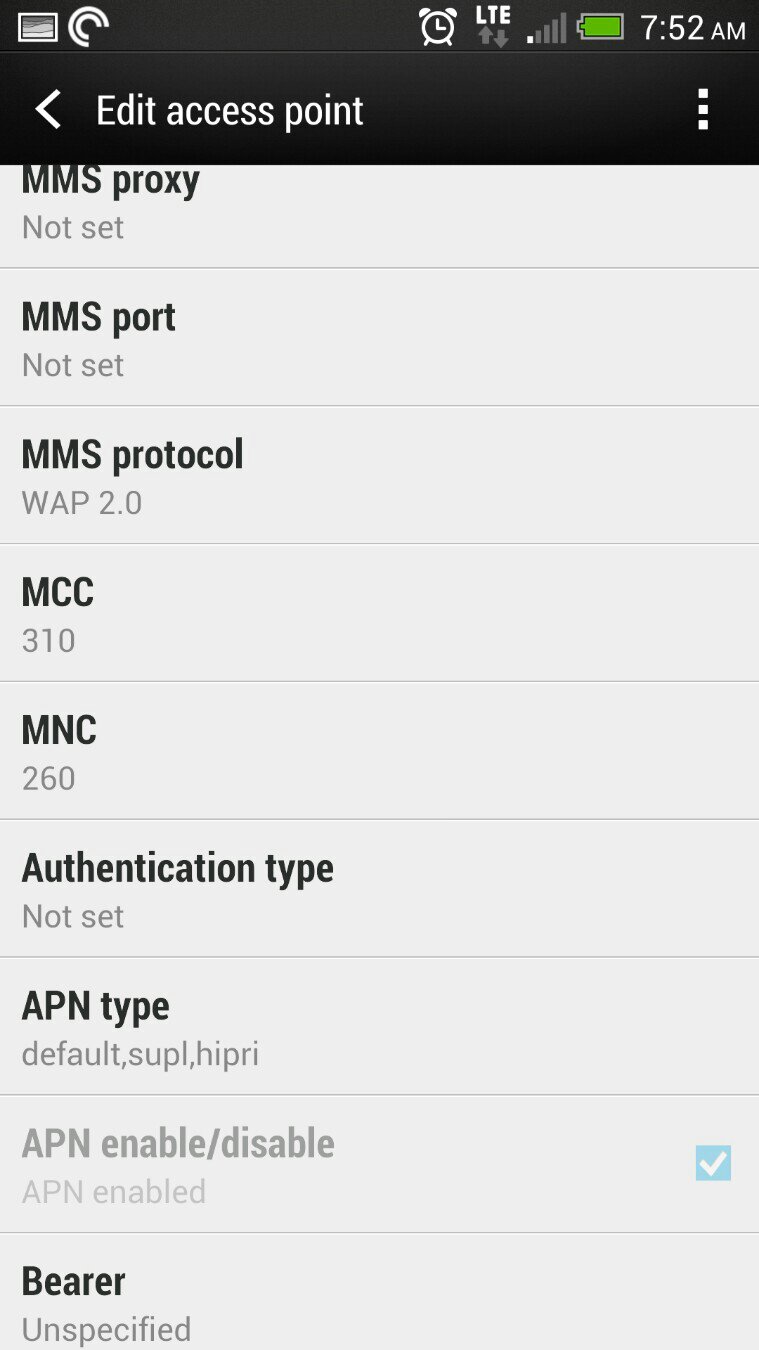This screenshot has height=1350, width=759.
Task: Tap the signal strength bars icon
Action: (x=547, y=28)
